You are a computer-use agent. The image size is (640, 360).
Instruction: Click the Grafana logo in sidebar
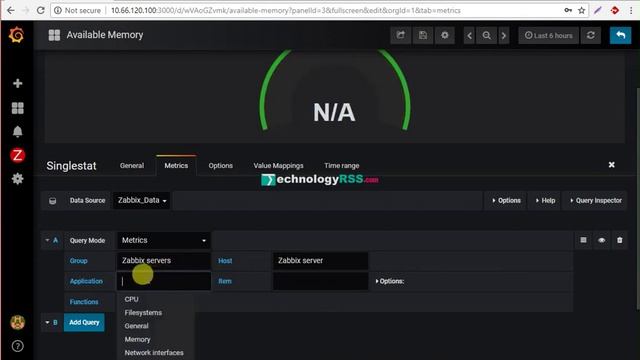(x=17, y=35)
